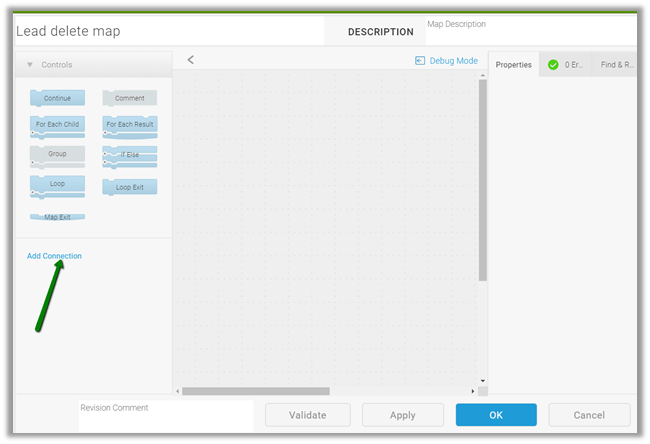Image resolution: width=650 pixels, height=444 pixels.
Task: Select the Loop Exit block
Action: coord(130,187)
